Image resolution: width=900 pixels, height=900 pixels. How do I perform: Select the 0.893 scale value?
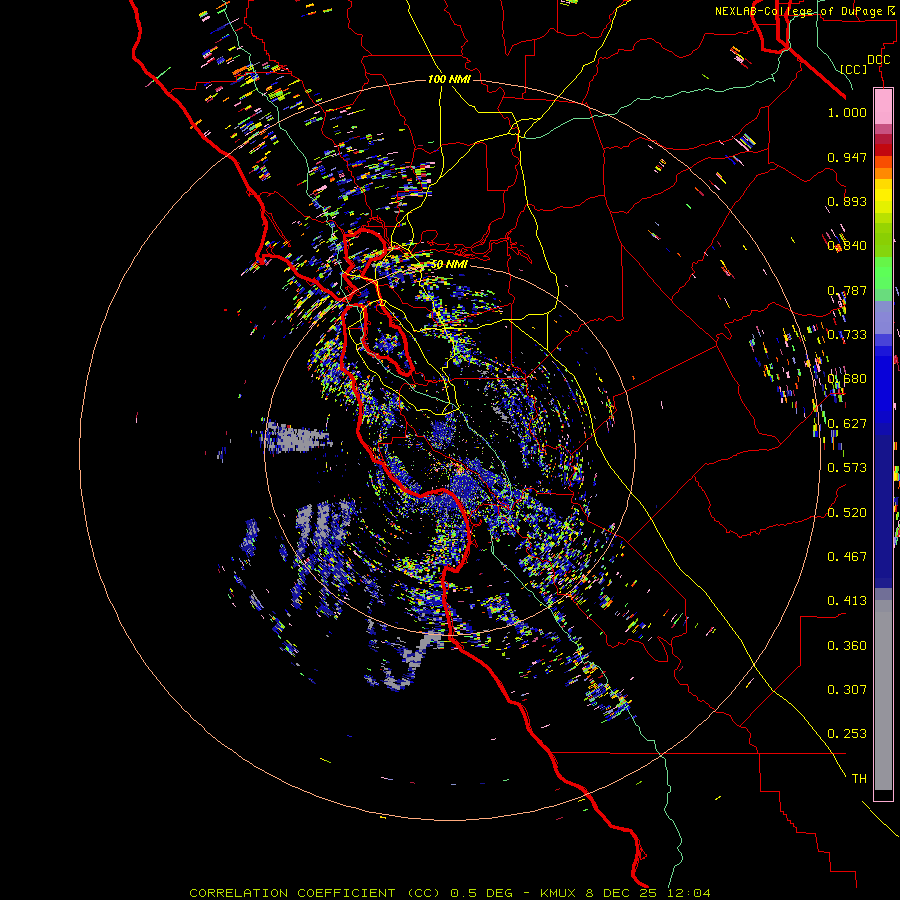[x=847, y=201]
